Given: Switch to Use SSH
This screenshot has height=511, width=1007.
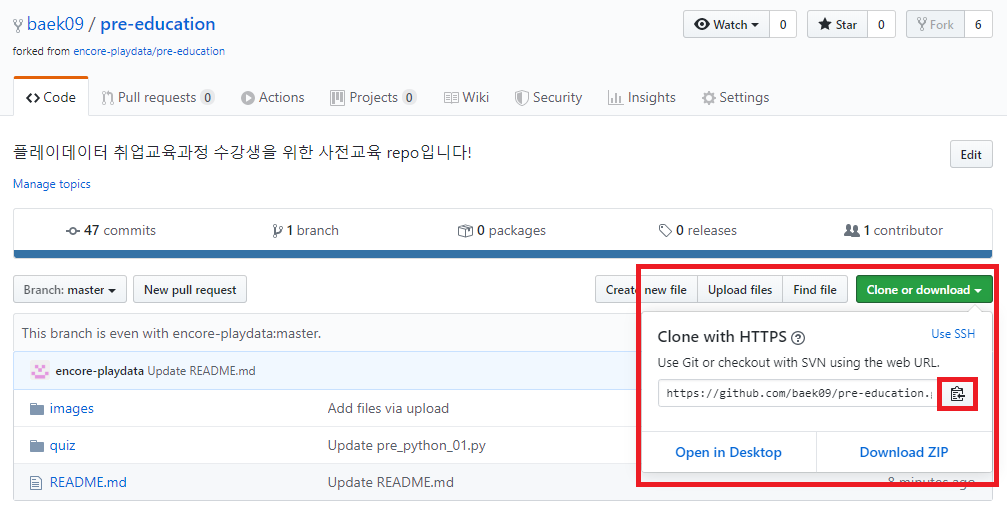Looking at the screenshot, I should coord(953,334).
